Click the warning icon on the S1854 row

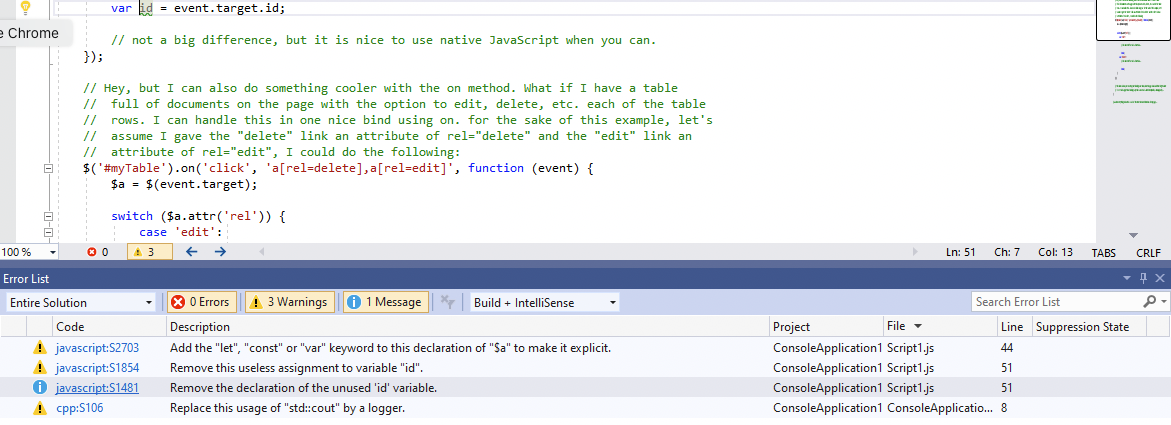pos(40,367)
